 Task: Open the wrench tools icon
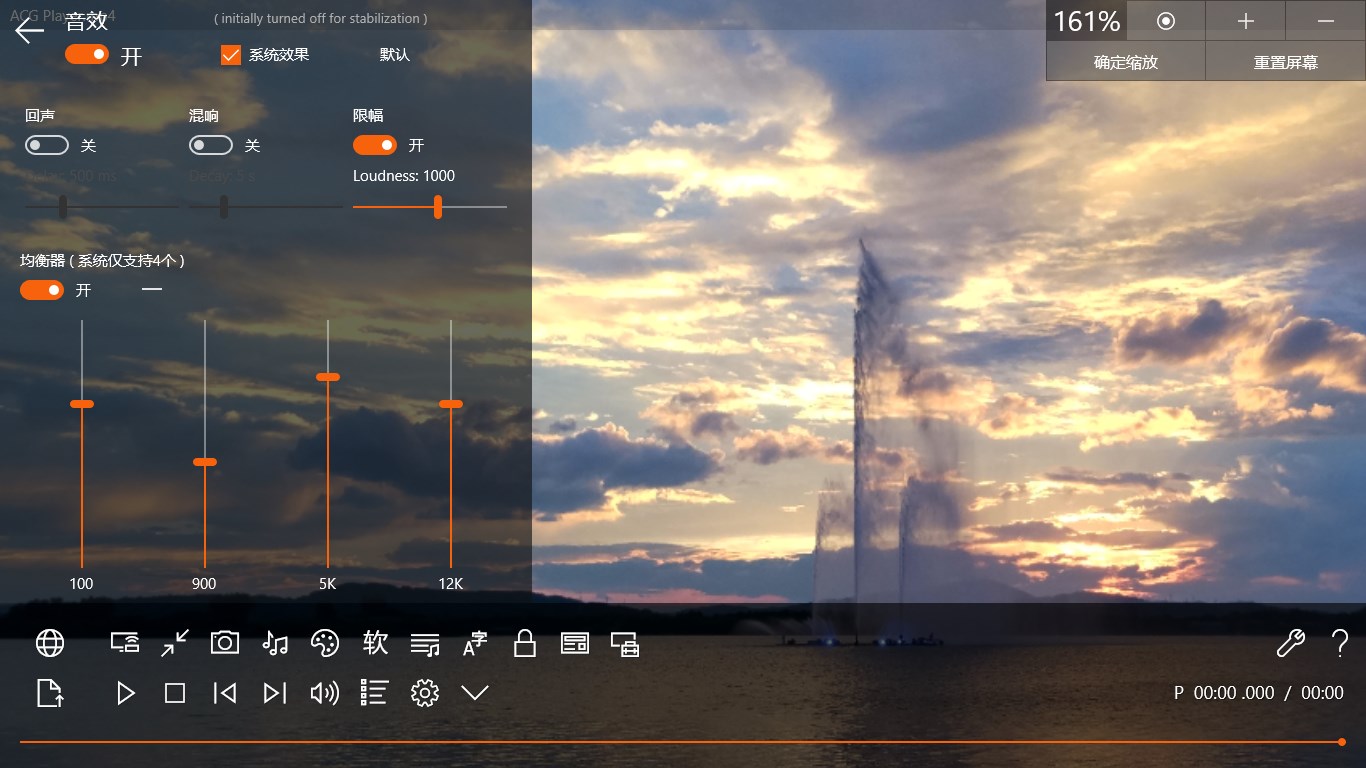coord(1291,643)
